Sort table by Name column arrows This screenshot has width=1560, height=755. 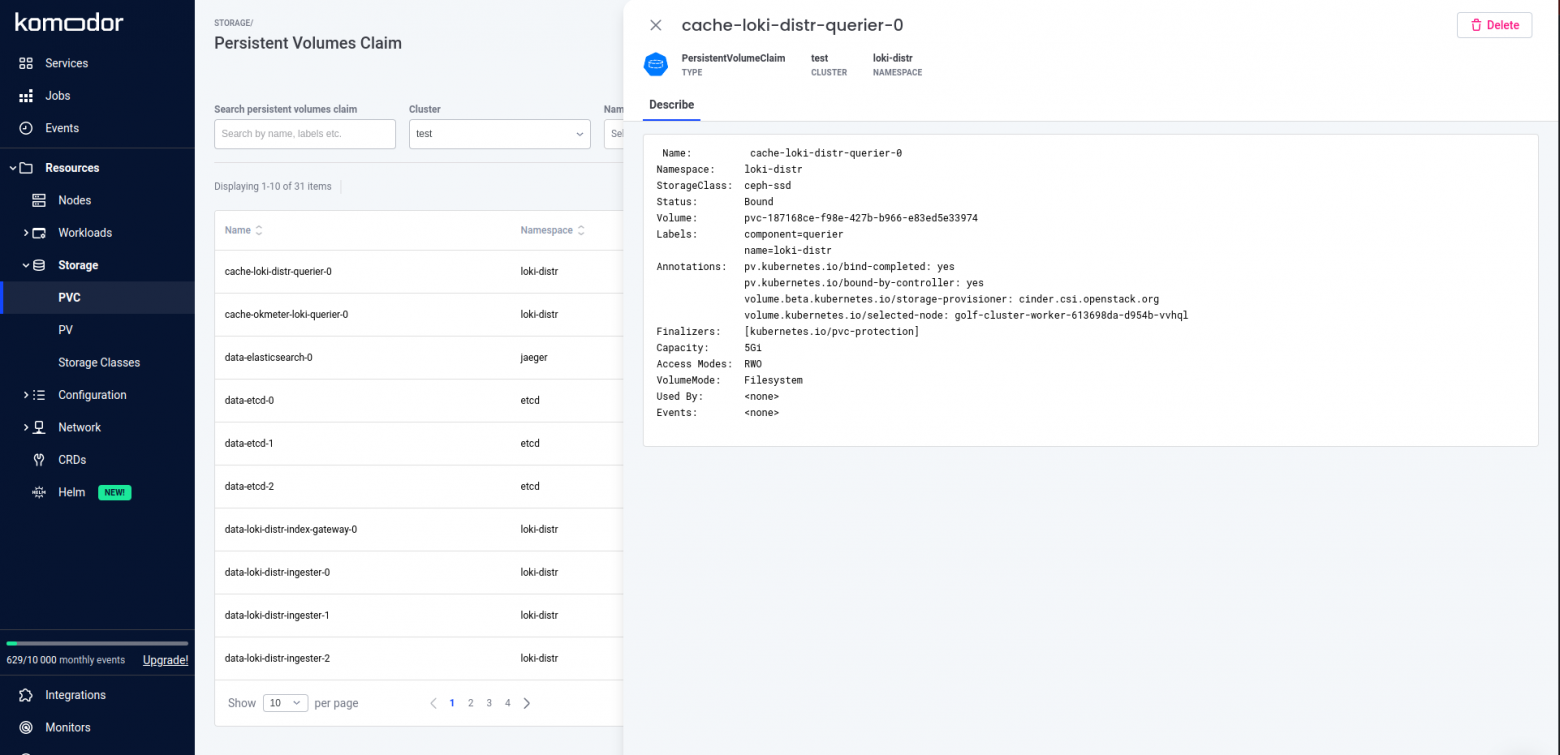coord(259,230)
